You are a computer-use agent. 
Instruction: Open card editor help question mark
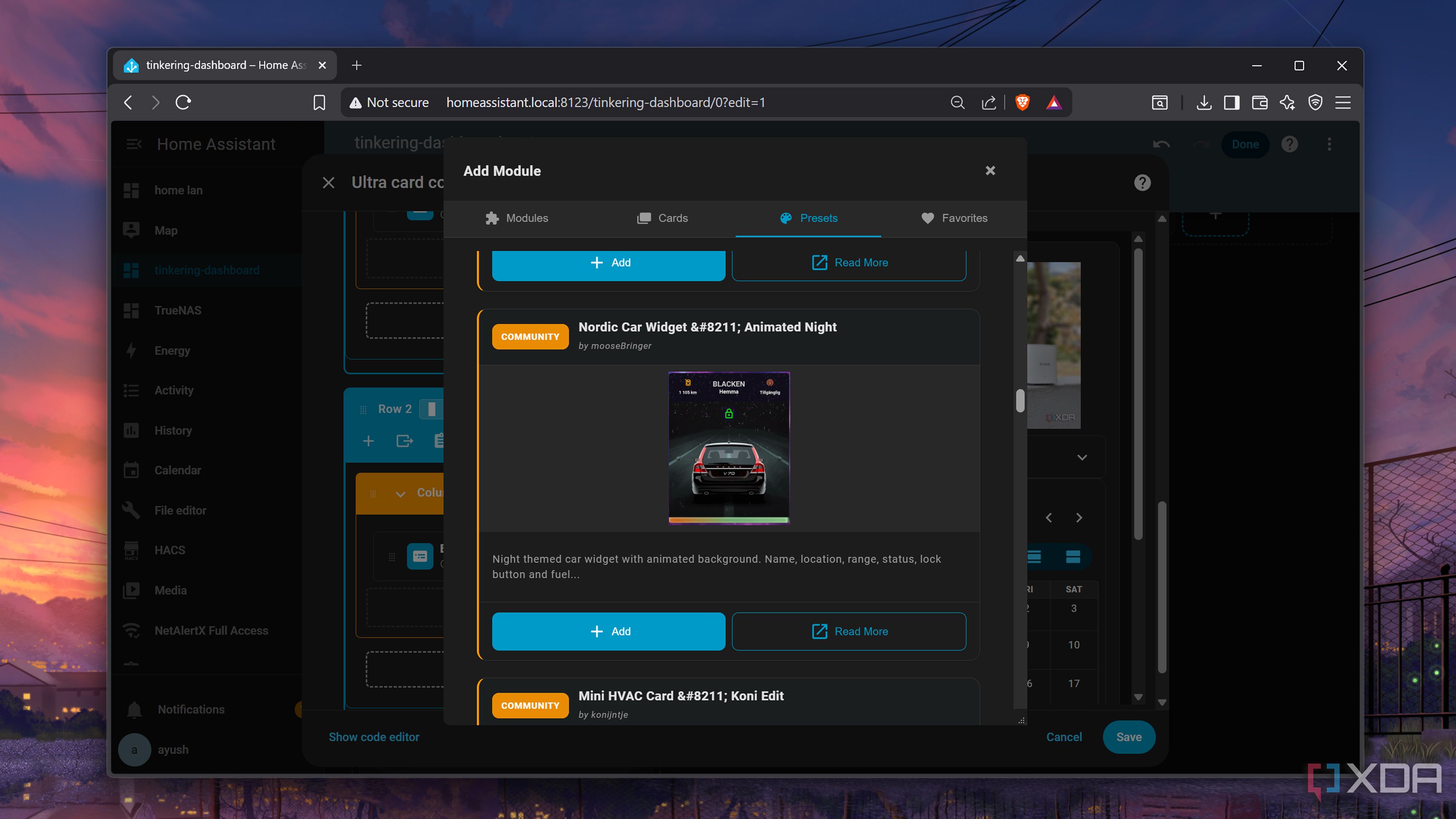tap(1142, 182)
